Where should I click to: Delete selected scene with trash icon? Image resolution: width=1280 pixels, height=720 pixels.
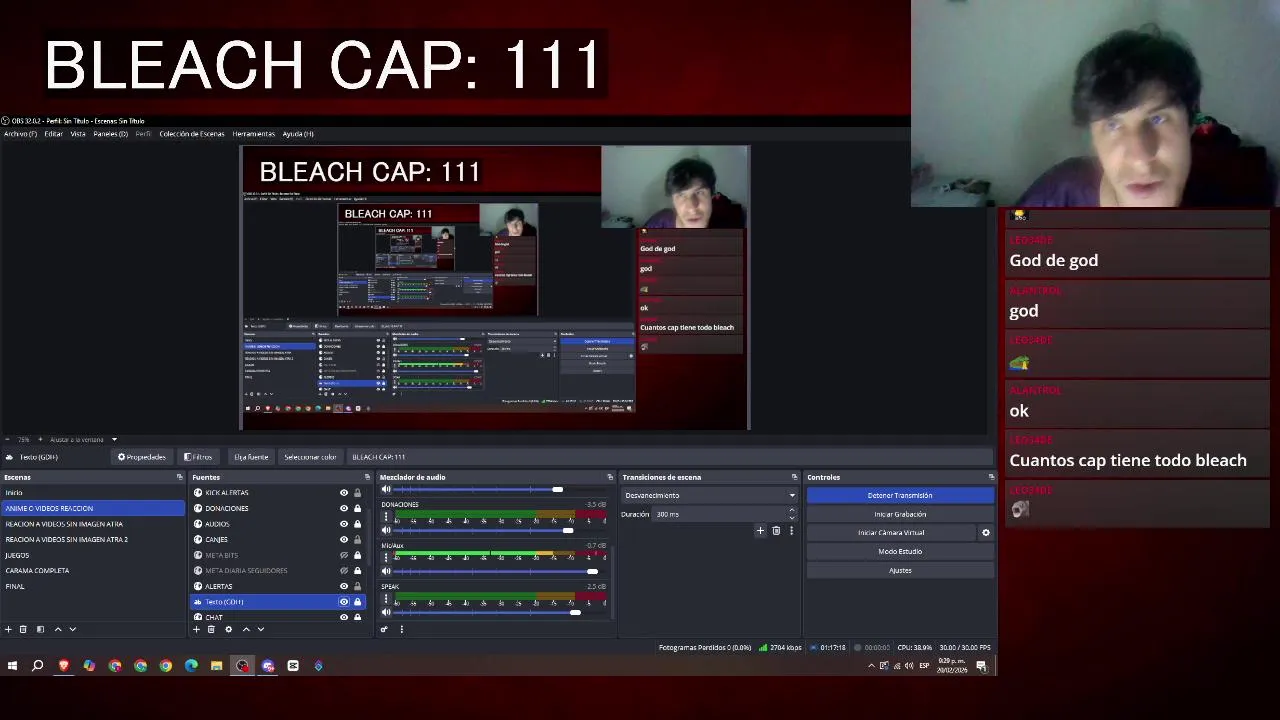[23, 629]
